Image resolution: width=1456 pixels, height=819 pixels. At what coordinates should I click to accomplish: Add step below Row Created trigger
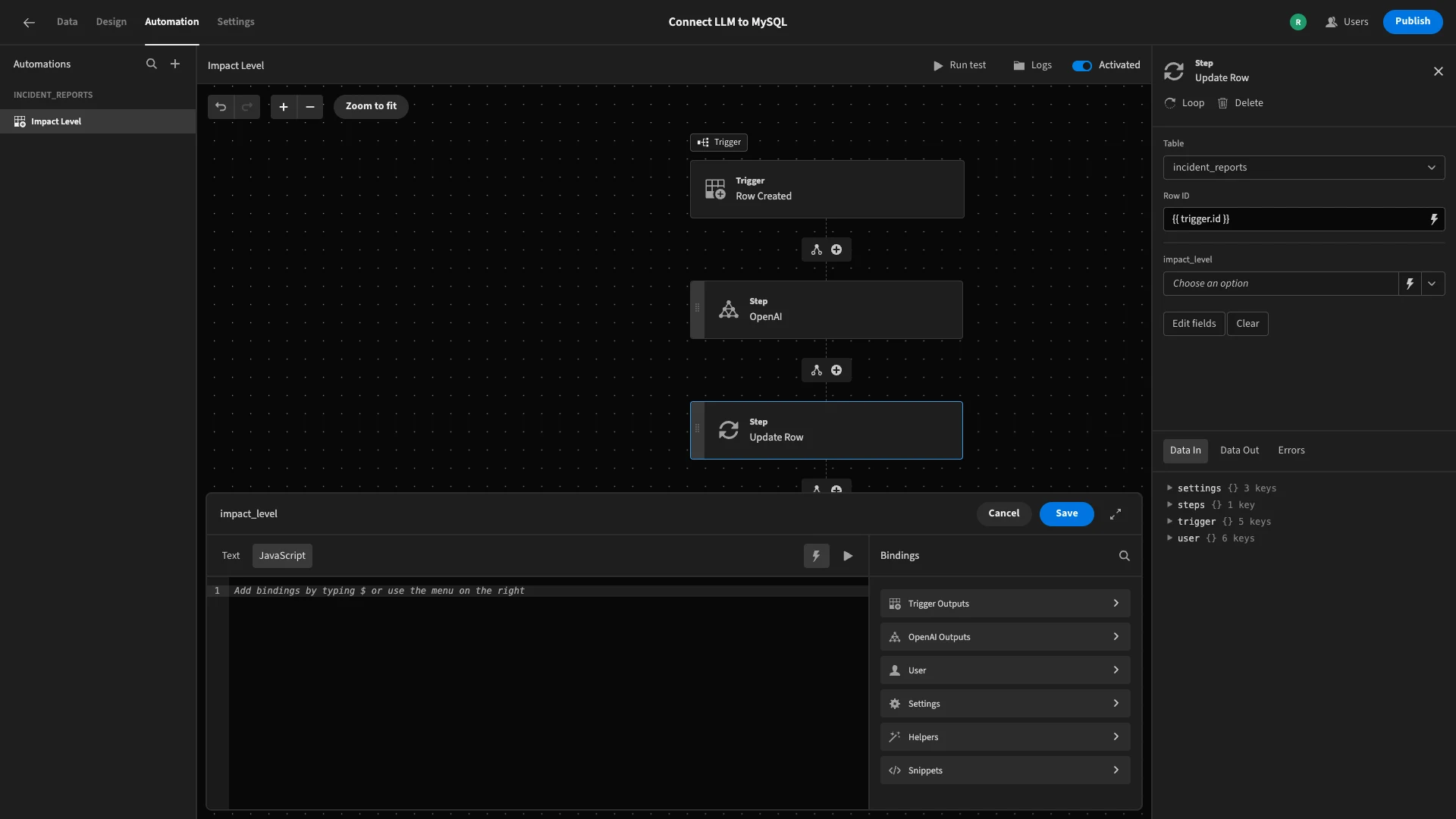point(836,249)
